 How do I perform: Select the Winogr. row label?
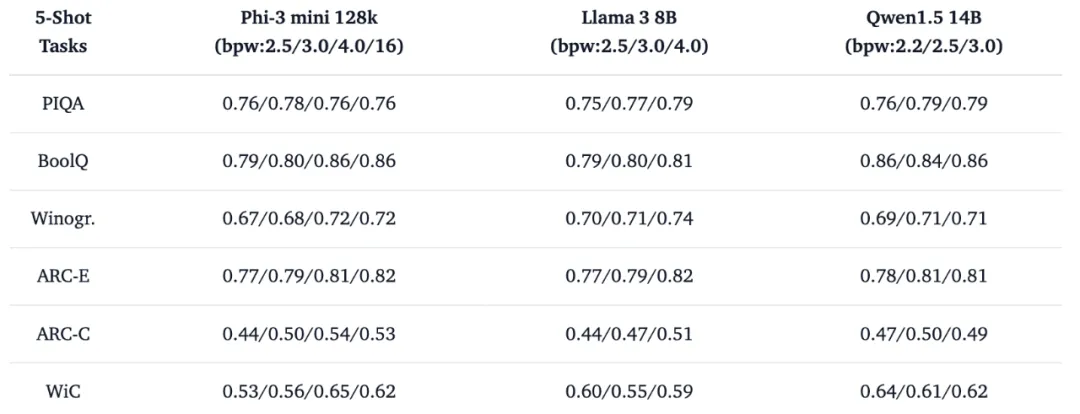coord(63,217)
